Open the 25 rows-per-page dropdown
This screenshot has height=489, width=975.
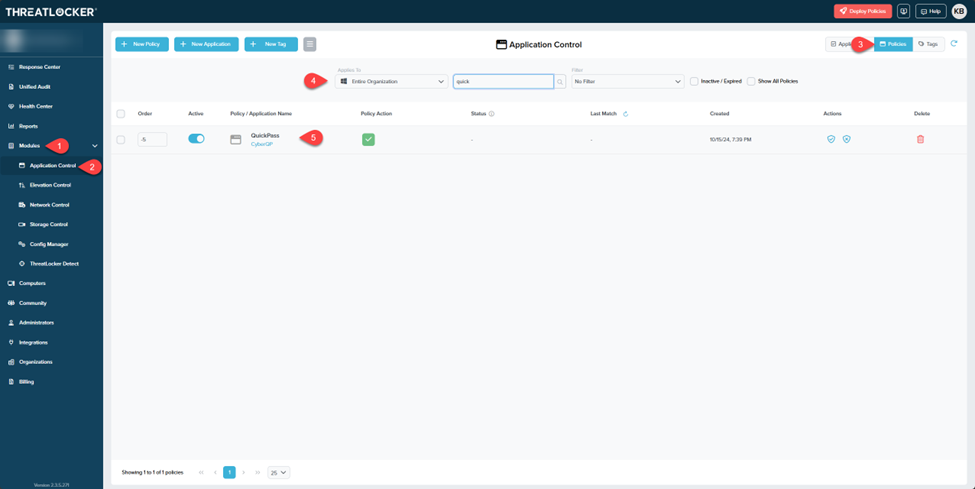click(279, 473)
